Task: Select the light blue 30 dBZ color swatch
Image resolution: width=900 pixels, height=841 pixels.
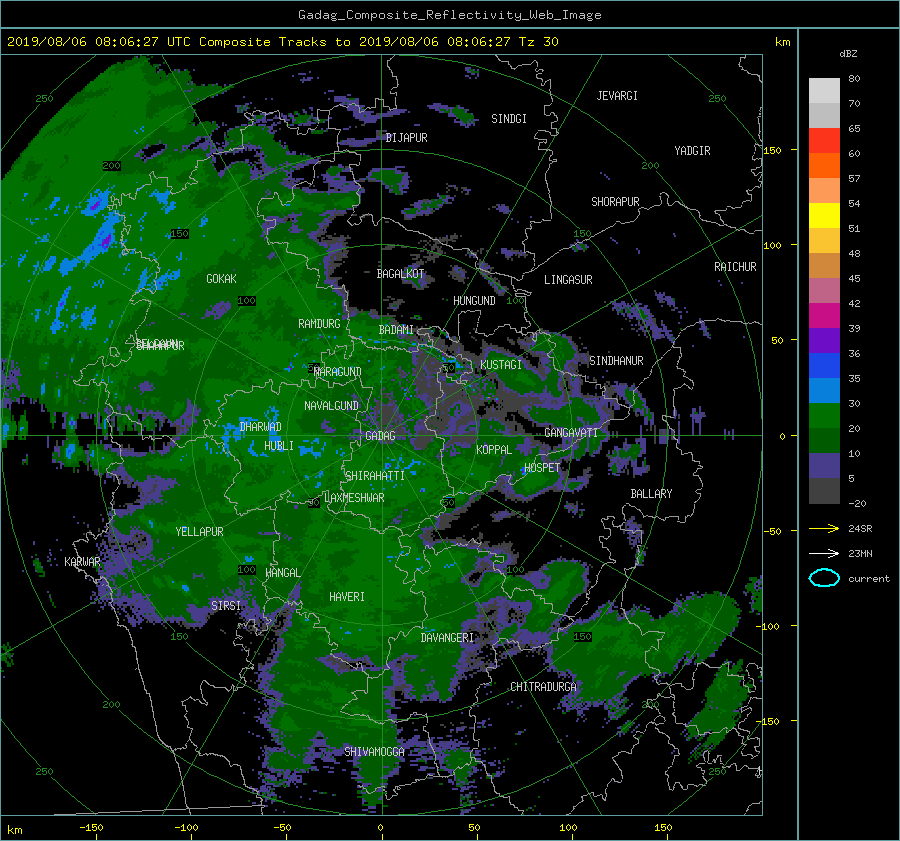Action: (x=824, y=391)
